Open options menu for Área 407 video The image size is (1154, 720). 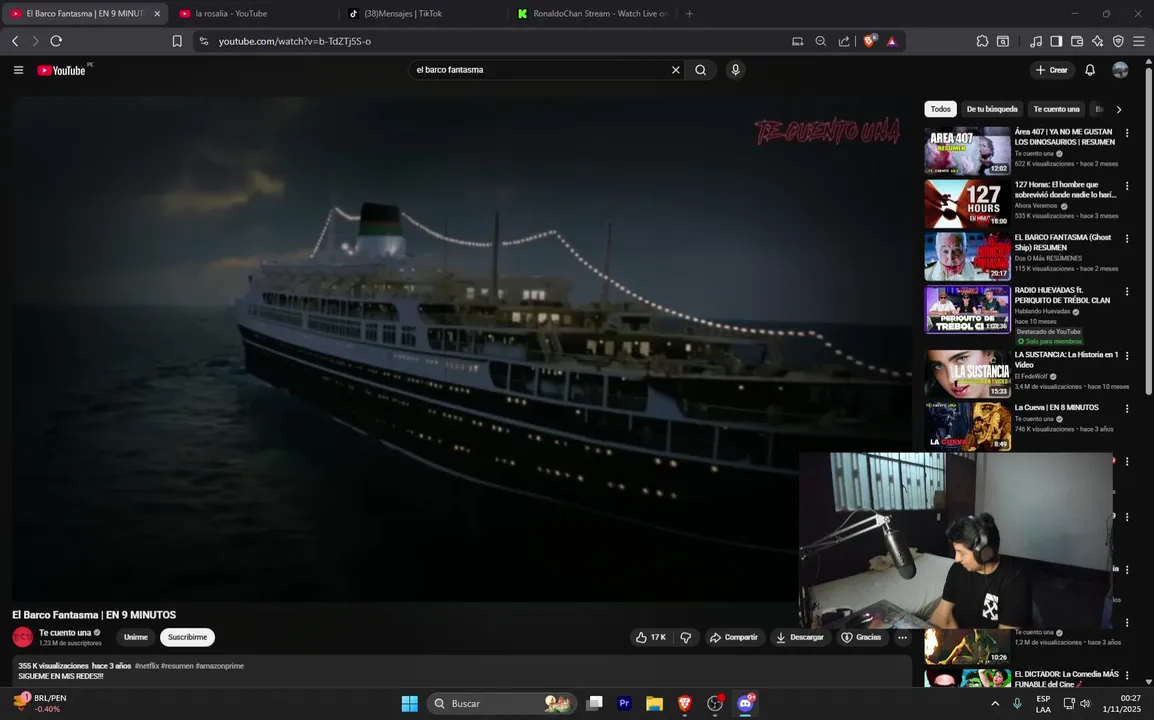[x=1127, y=133]
